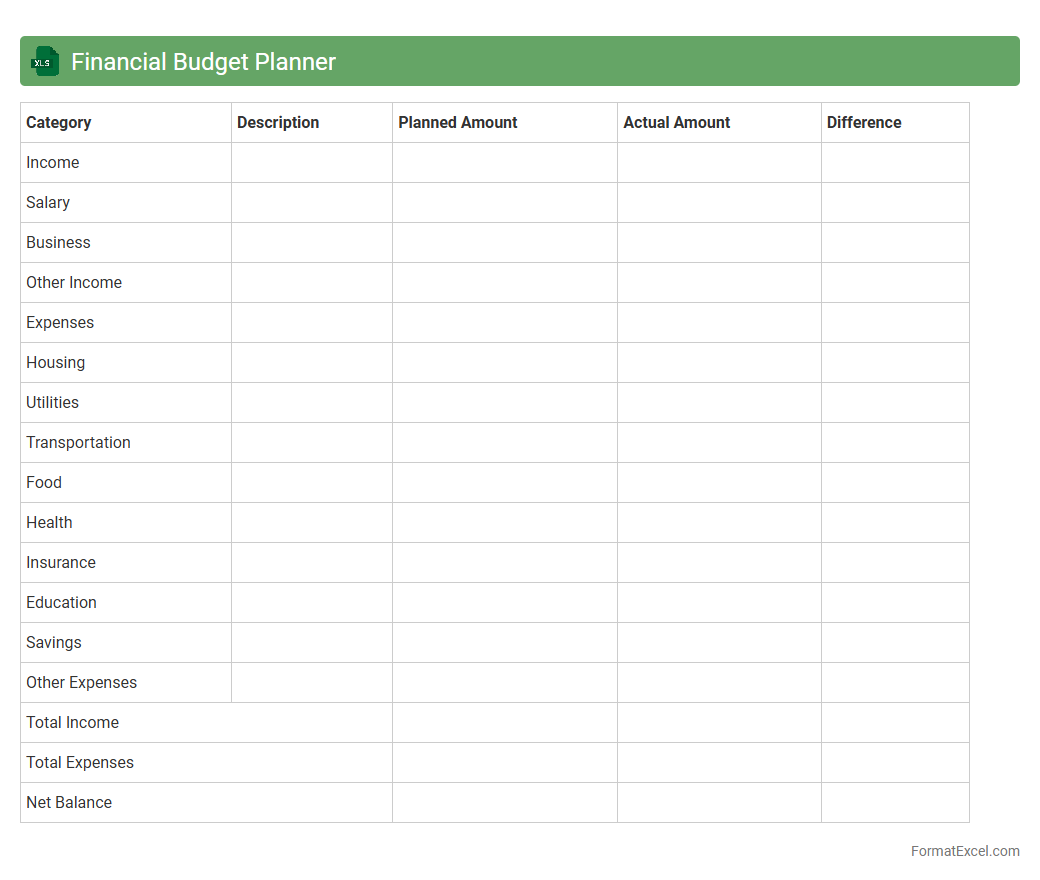1040x880 pixels.
Task: Click the Description cell for Business
Action: click(311, 242)
